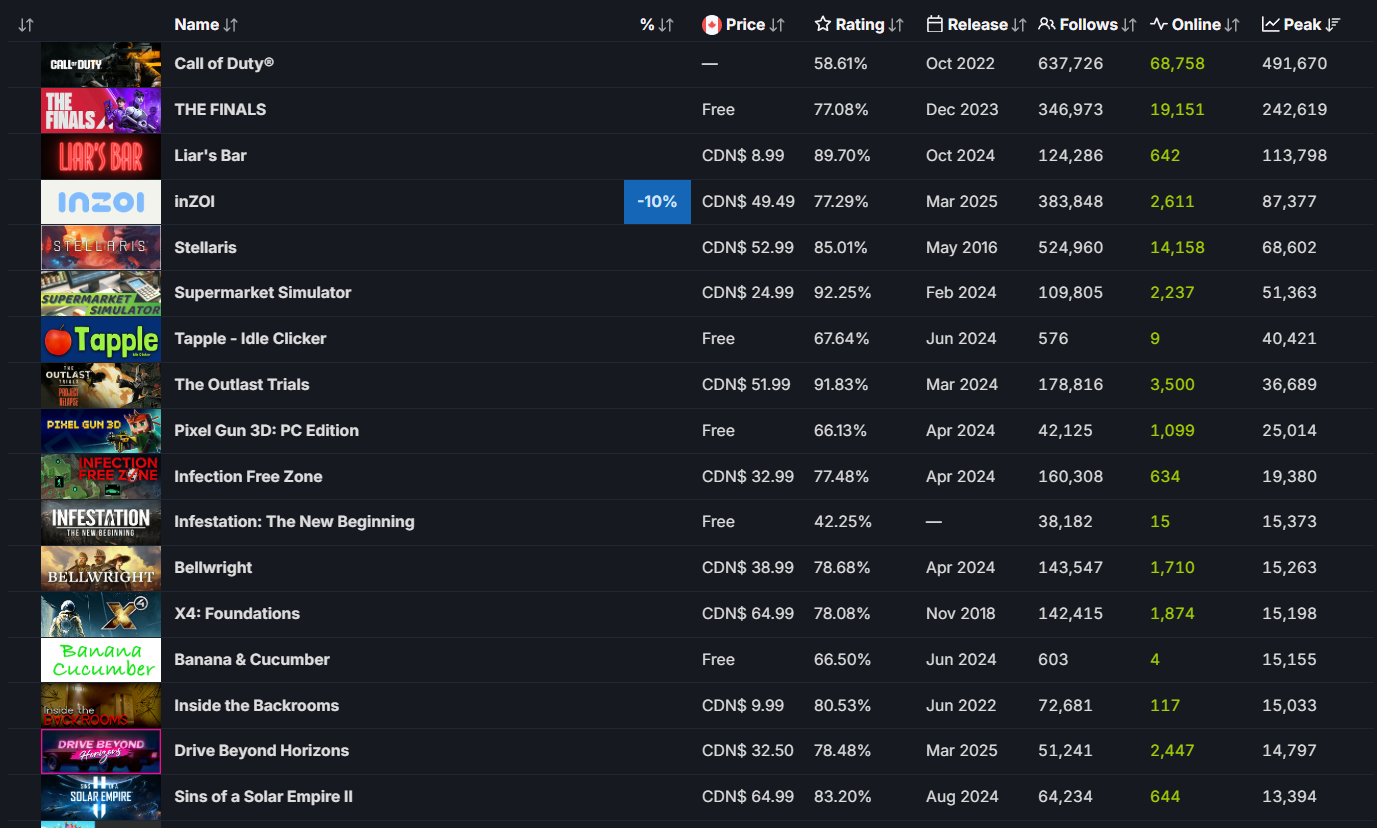Click the Bellwright thumbnail image
This screenshot has height=828, width=1377.
click(101, 568)
